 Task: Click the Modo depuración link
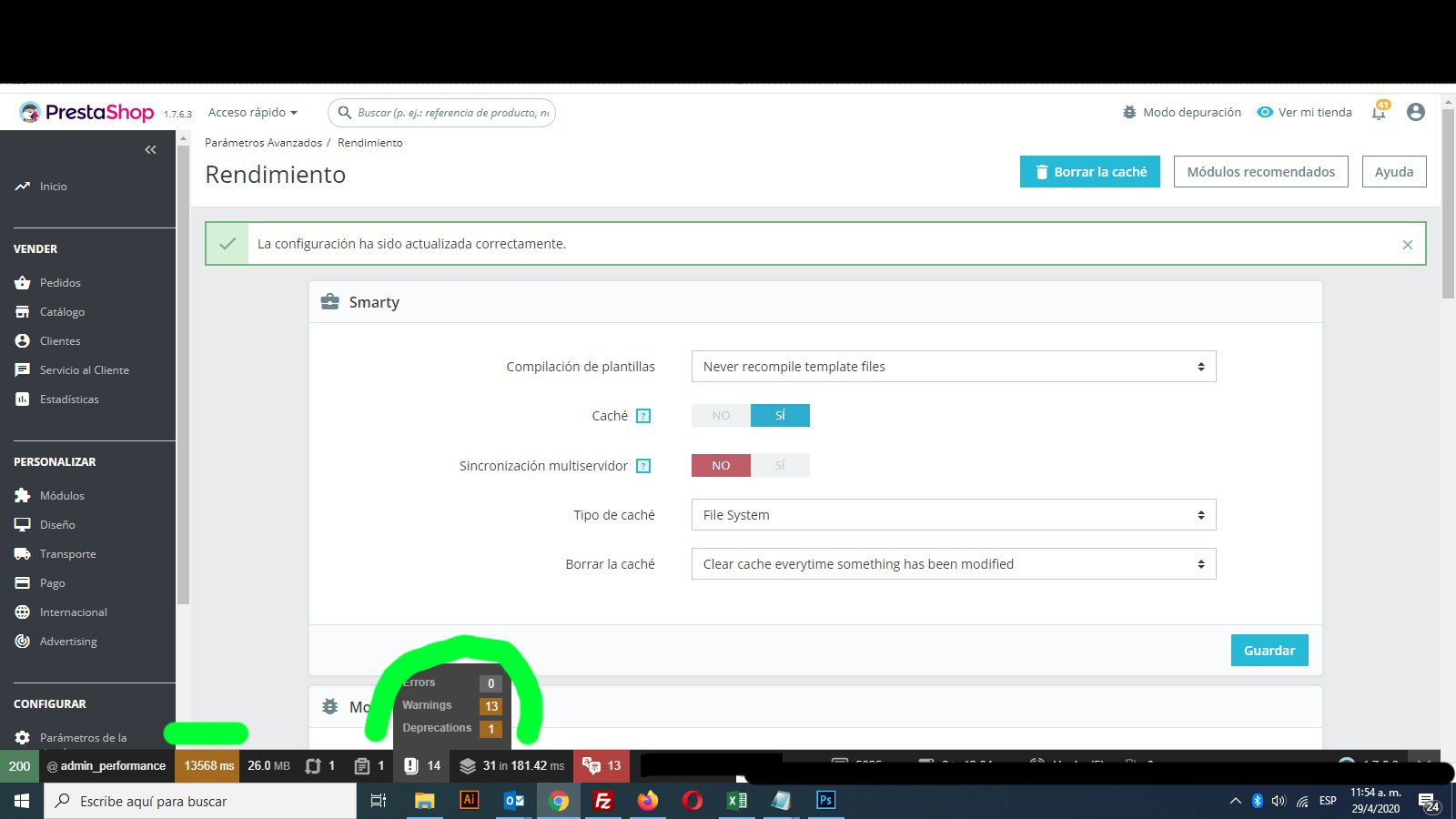click(x=1182, y=113)
